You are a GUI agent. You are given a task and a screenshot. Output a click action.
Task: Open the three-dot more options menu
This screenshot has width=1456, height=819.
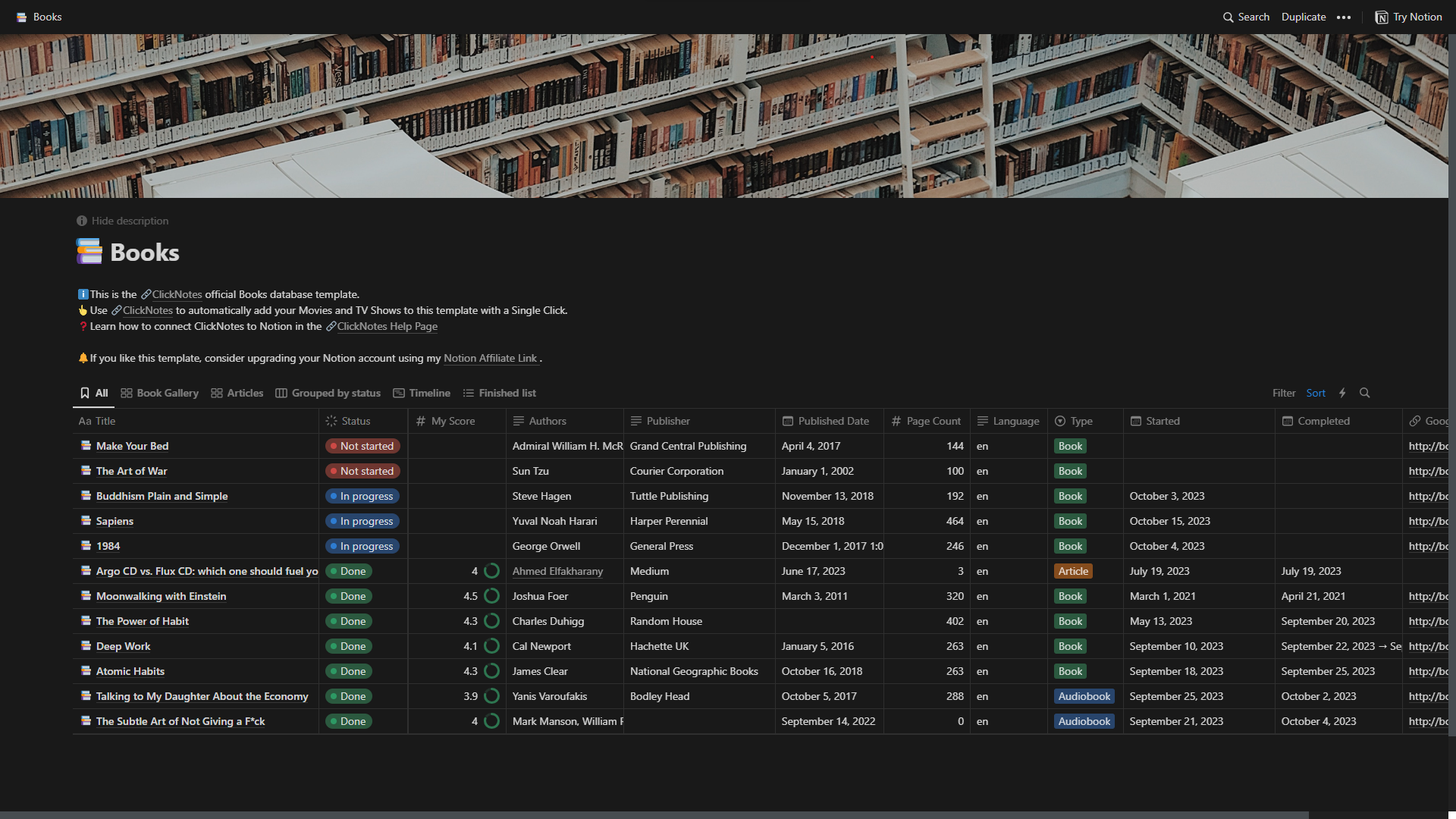[1344, 17]
